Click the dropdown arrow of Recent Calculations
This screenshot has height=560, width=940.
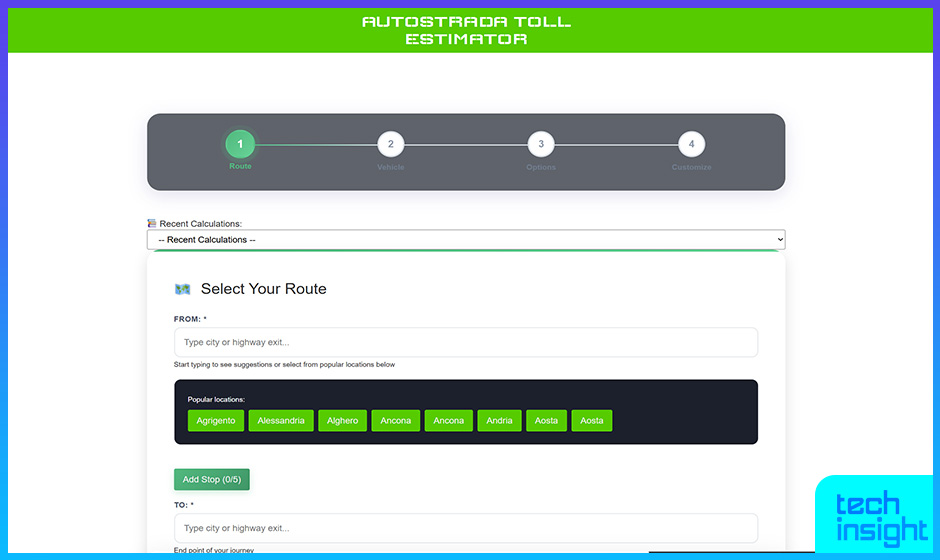(778, 240)
